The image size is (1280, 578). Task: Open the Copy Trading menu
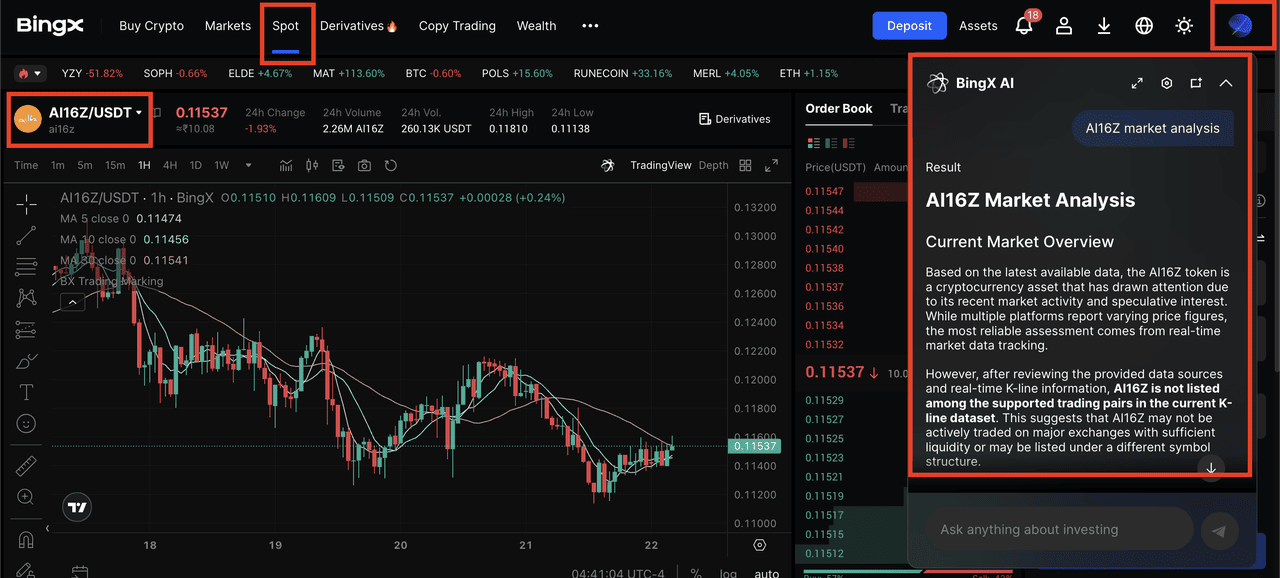click(457, 26)
